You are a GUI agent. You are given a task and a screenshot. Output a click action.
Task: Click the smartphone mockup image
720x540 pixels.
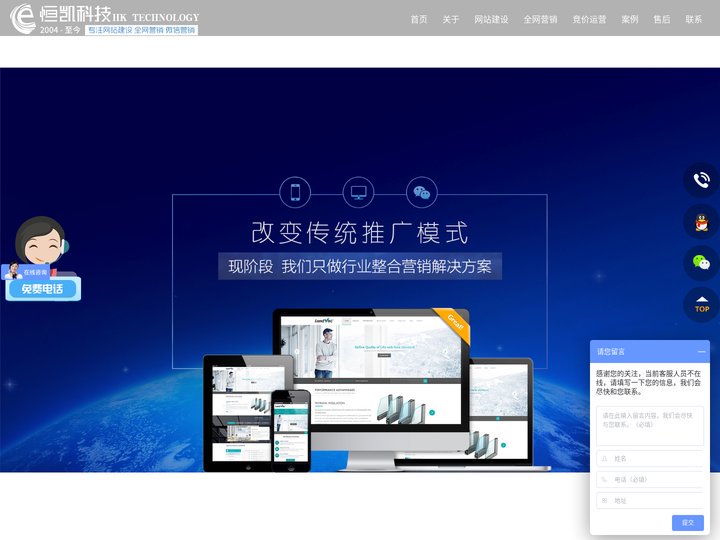[291, 431]
